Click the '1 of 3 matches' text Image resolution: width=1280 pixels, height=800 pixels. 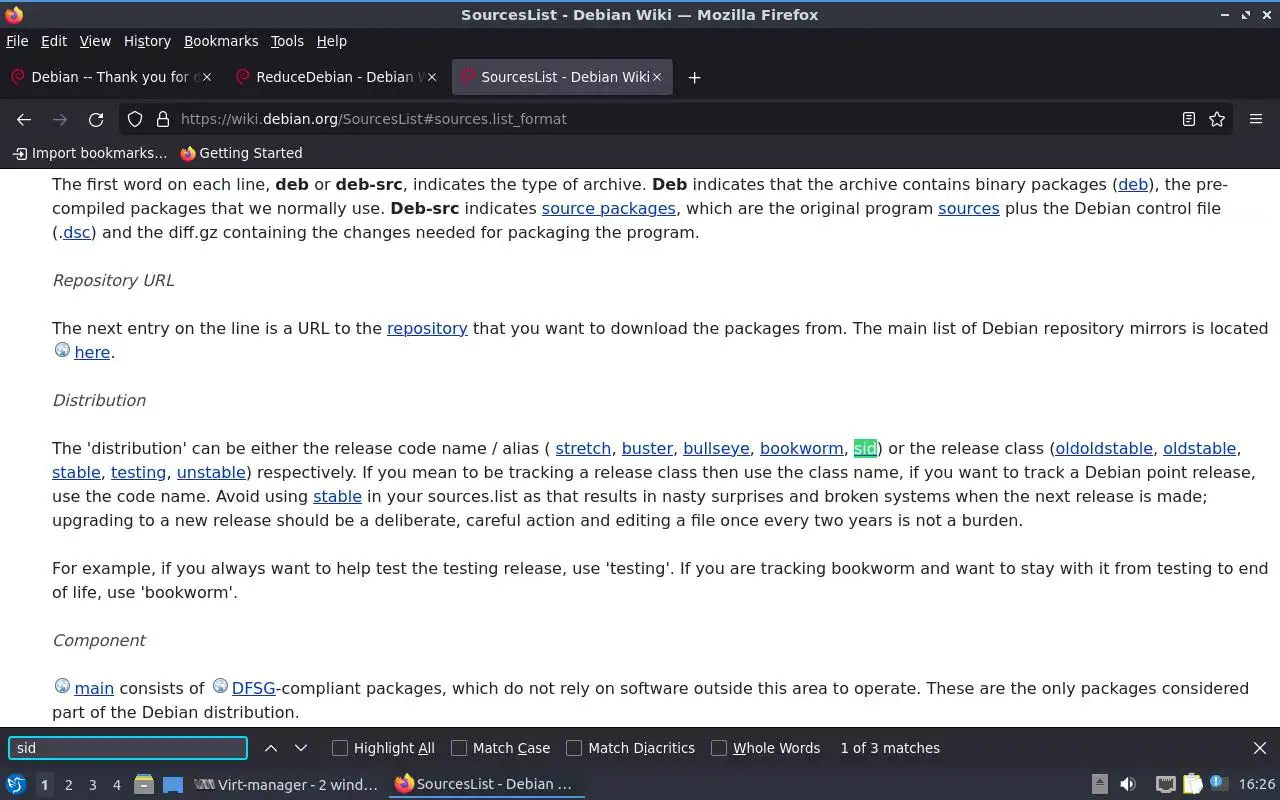click(x=890, y=748)
